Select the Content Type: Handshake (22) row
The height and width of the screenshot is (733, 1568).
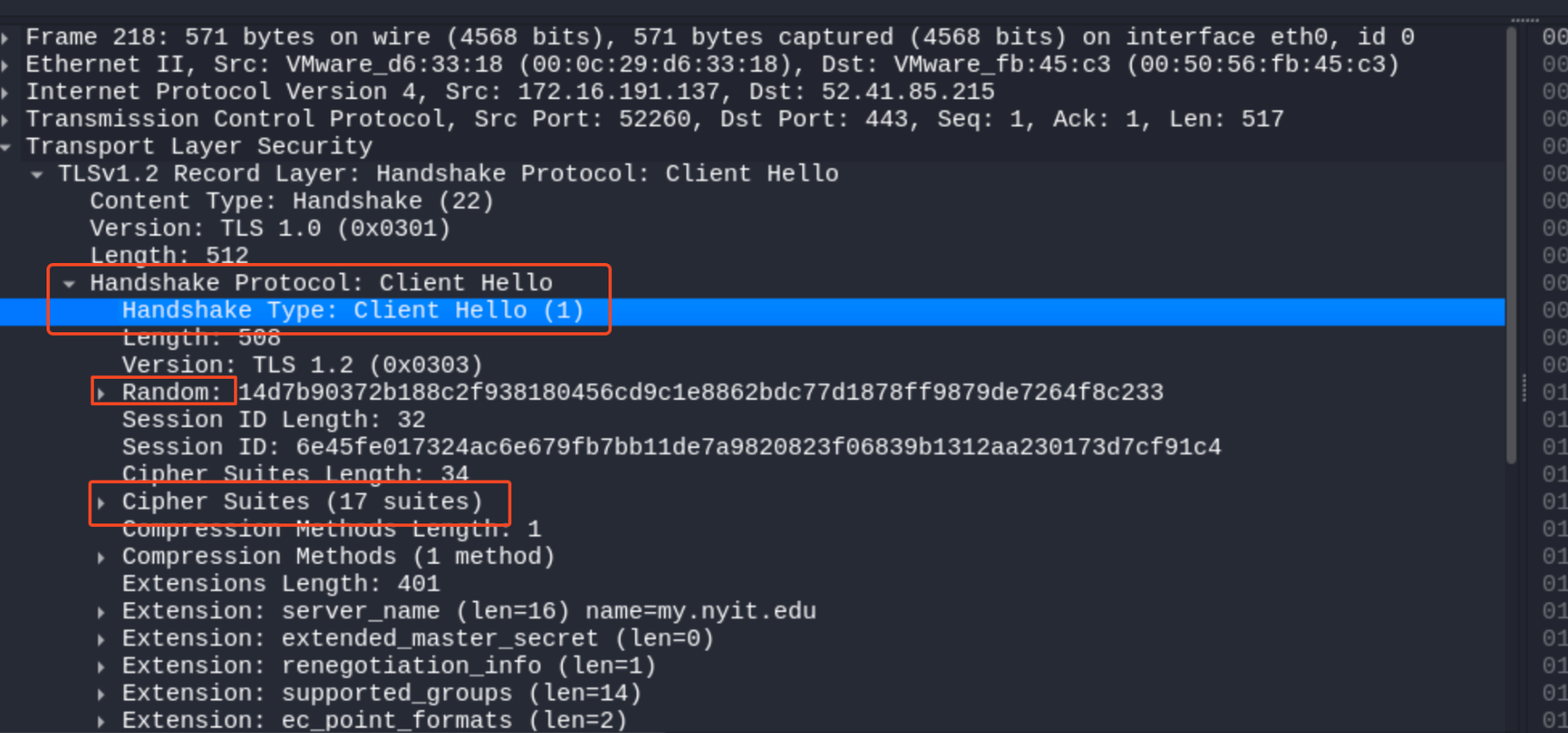[x=291, y=202]
